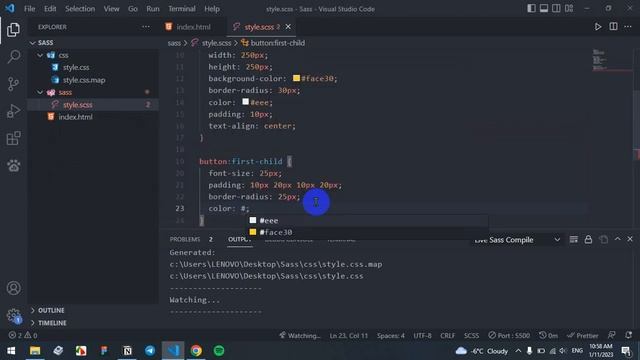The width and height of the screenshot is (640, 360).
Task: Open Explorer Views and More Actions ellipsis
Action: click(146, 27)
